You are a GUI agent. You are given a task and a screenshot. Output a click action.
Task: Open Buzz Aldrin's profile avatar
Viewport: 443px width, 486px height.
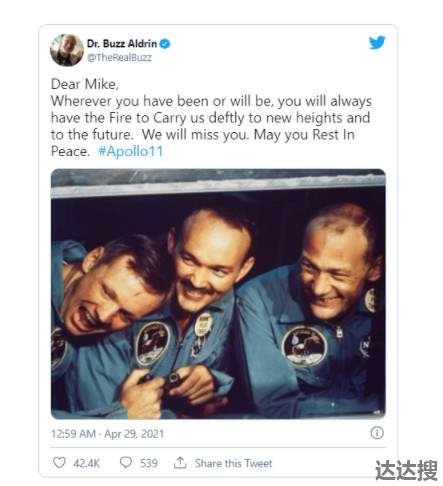click(67, 50)
